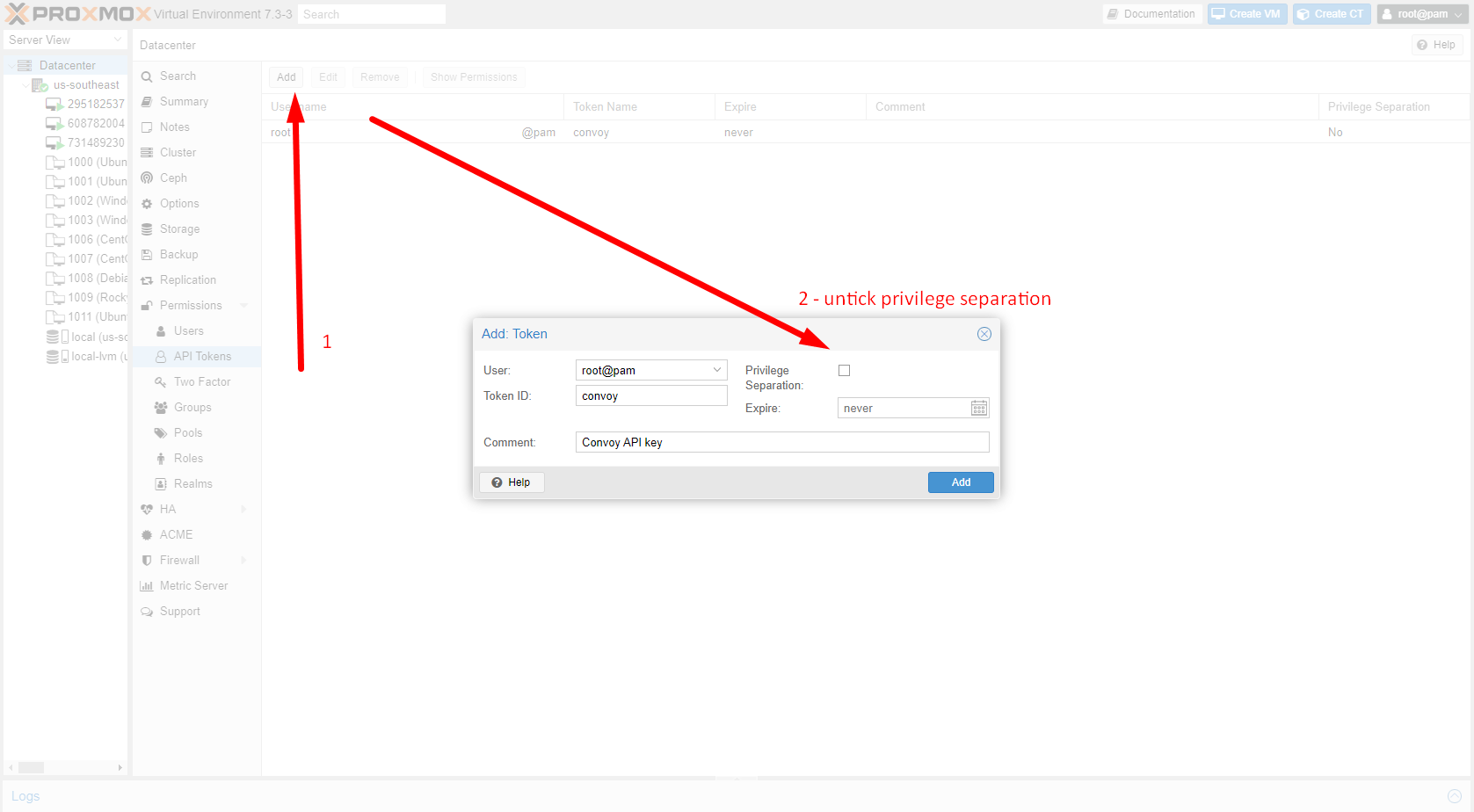Screen dimensions: 1474x812
Task: Select the Two Factor settings
Action: (200, 381)
